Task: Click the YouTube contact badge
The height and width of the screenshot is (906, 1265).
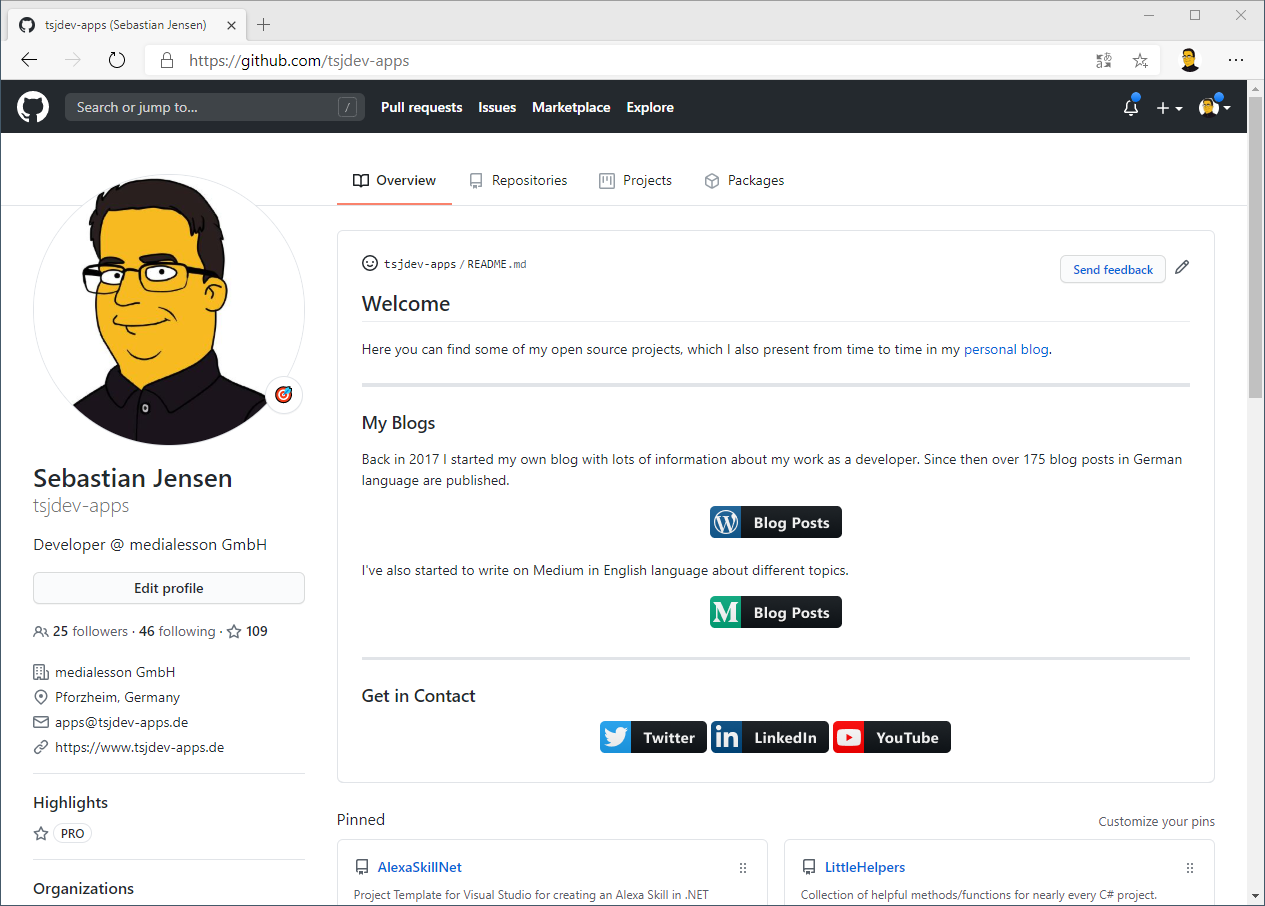Action: [x=891, y=737]
